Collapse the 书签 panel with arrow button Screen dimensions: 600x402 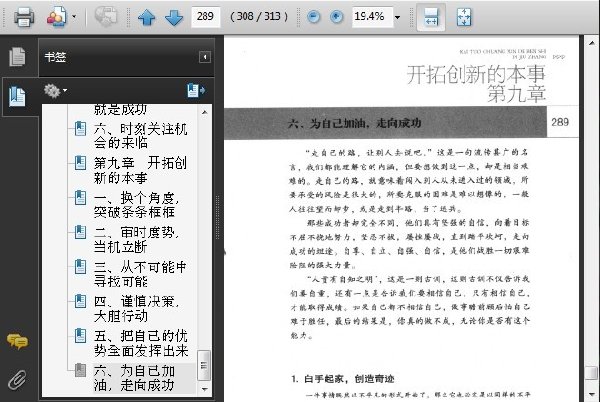205,57
